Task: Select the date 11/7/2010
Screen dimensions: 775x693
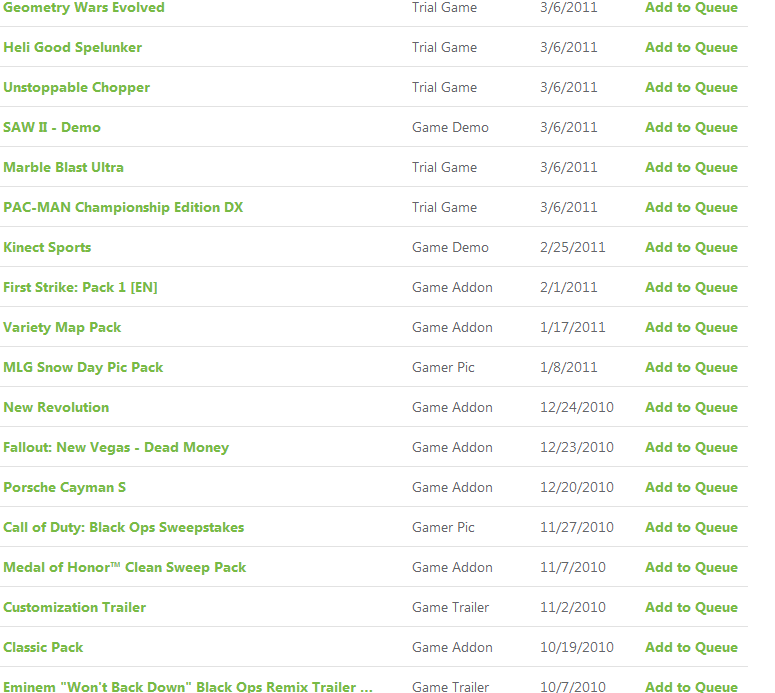Action: tap(573, 568)
